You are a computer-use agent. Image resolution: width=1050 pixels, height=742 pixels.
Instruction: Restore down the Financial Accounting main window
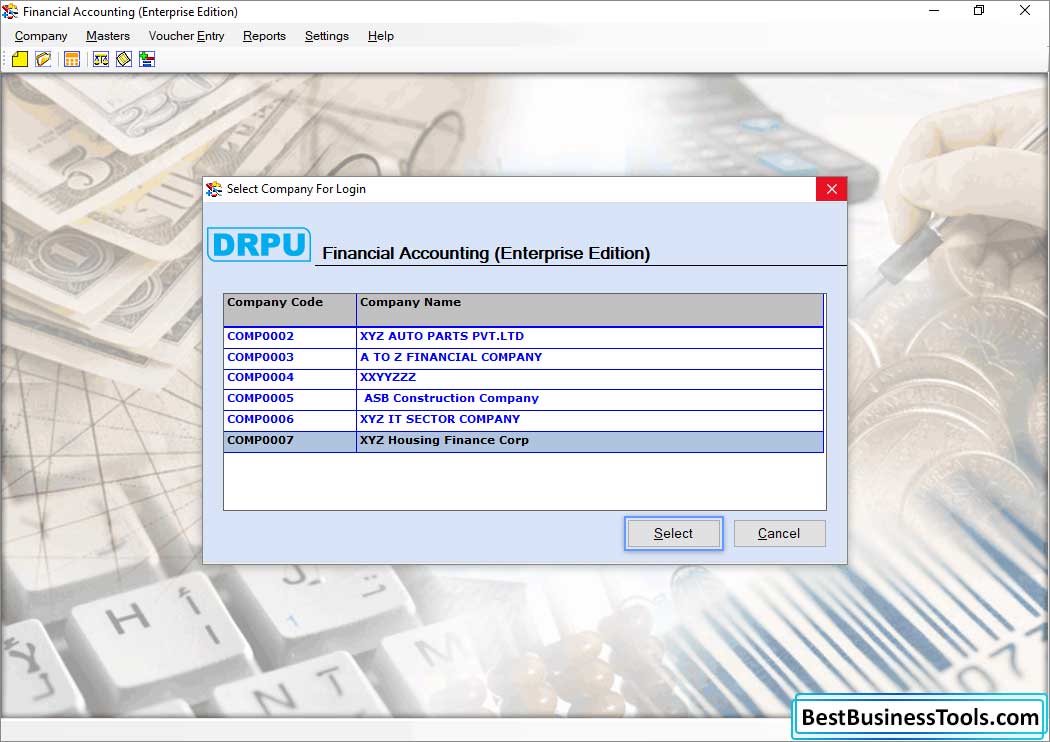[x=979, y=11]
